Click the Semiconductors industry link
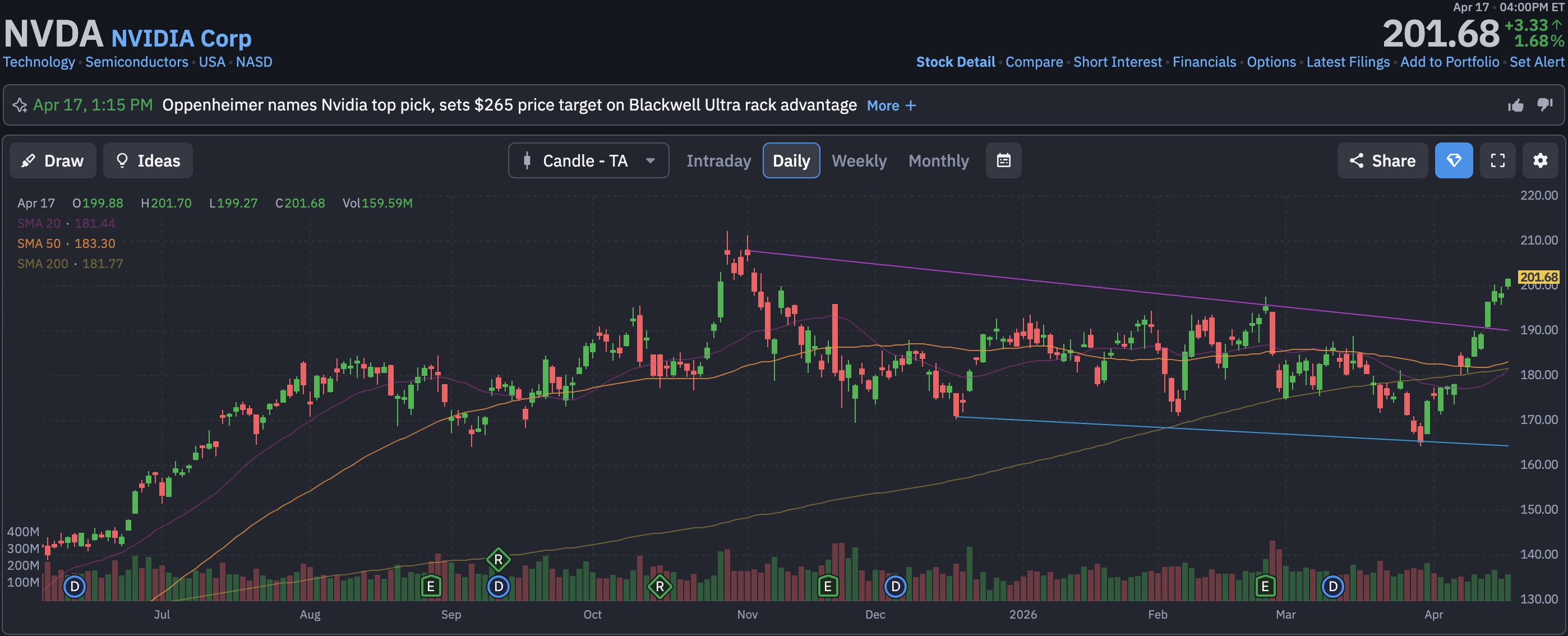The height and width of the screenshot is (636, 1568). [136, 62]
